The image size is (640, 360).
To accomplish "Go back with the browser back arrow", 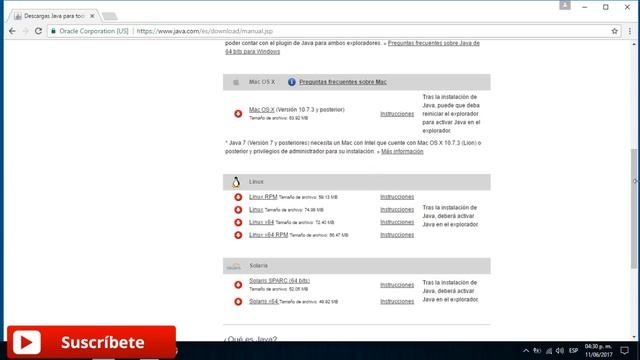I will pos(12,31).
